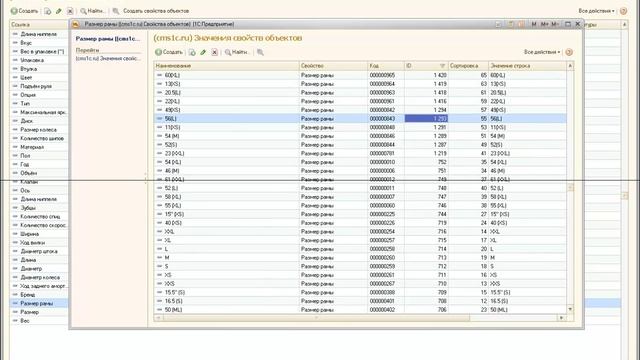Viewport: 640px width, 360px height.
Task: Open Все действия dropdown in Значения свойств window
Action: (x=542, y=52)
